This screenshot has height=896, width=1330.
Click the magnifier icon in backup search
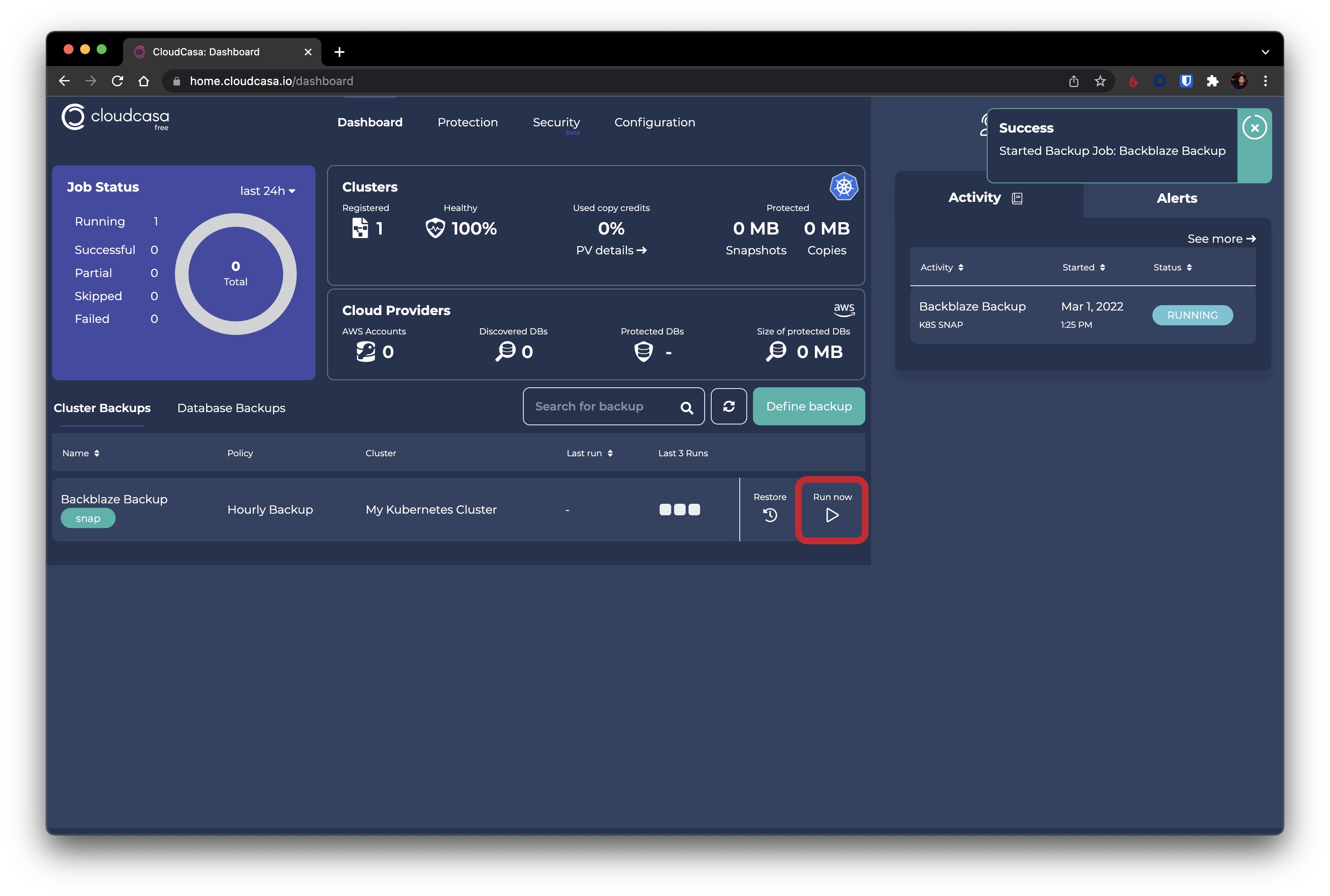pyautogui.click(x=686, y=408)
